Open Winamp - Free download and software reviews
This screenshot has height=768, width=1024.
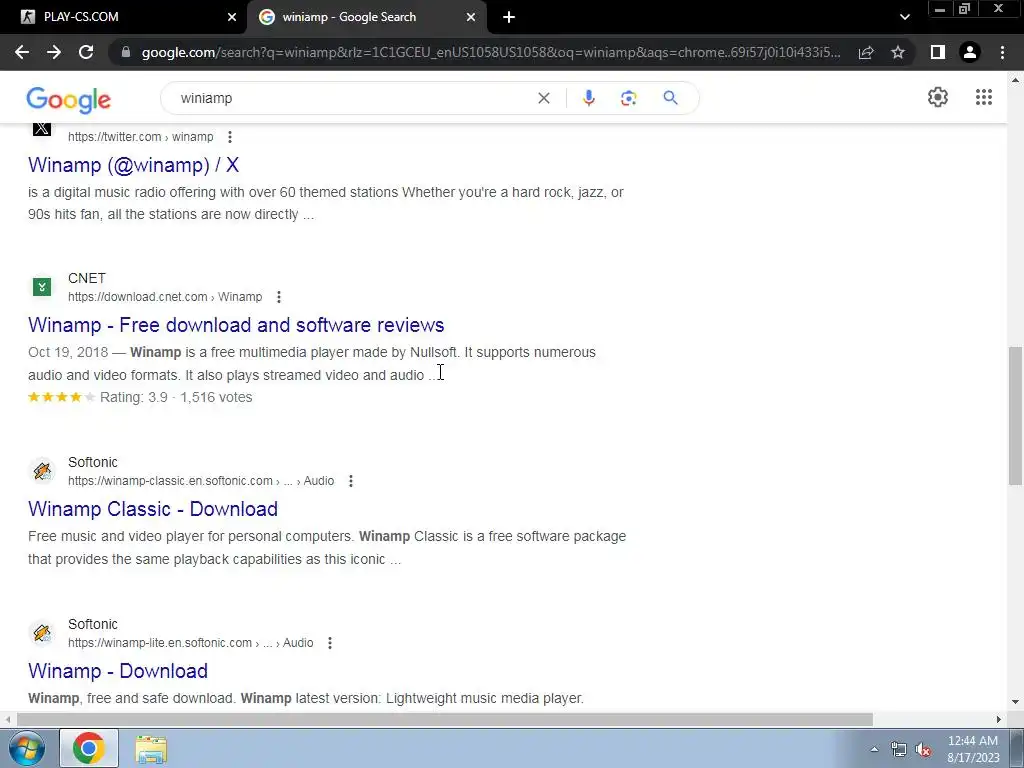236,325
